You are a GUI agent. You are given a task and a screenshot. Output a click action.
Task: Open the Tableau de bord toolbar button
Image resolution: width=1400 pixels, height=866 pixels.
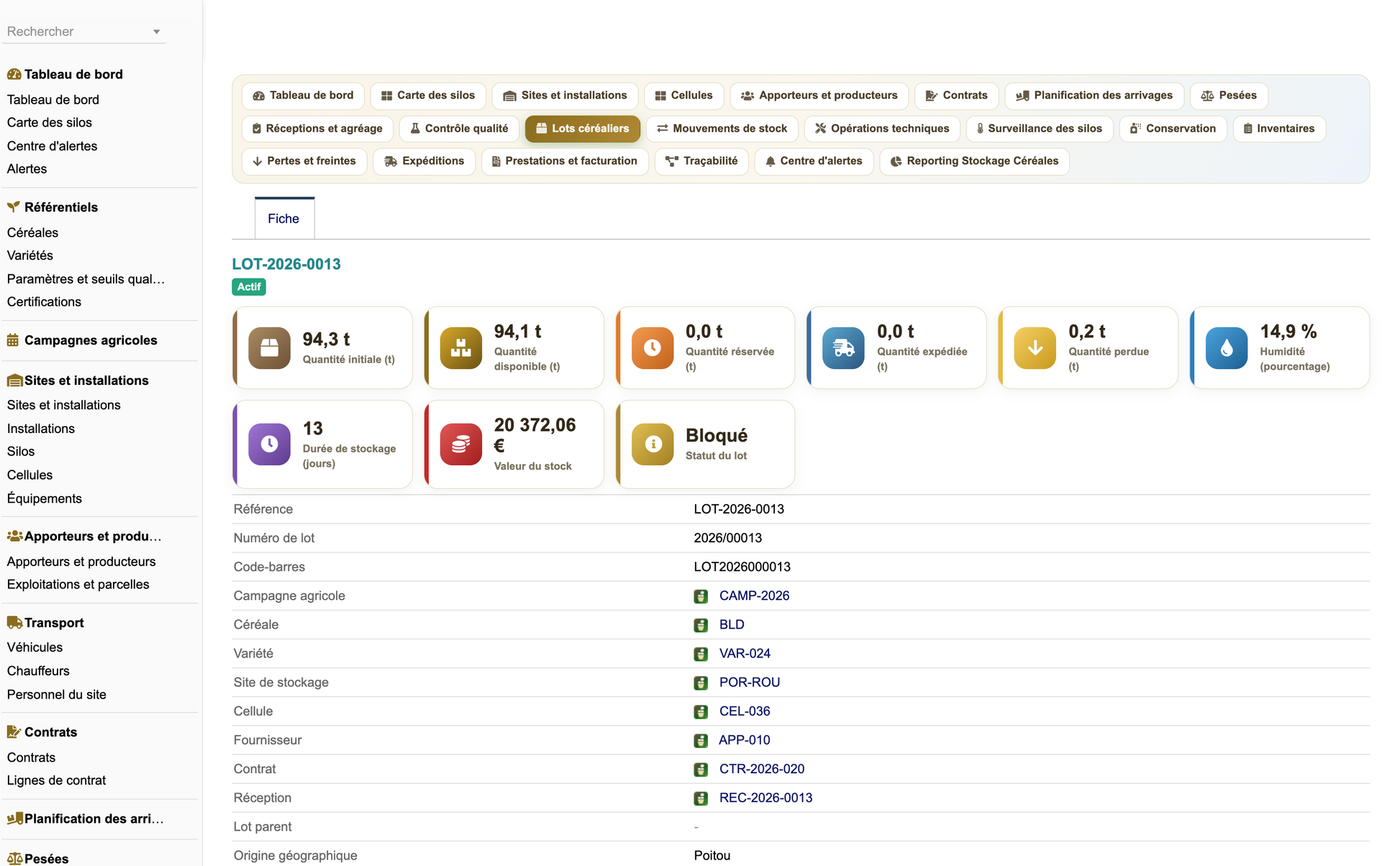(x=303, y=96)
